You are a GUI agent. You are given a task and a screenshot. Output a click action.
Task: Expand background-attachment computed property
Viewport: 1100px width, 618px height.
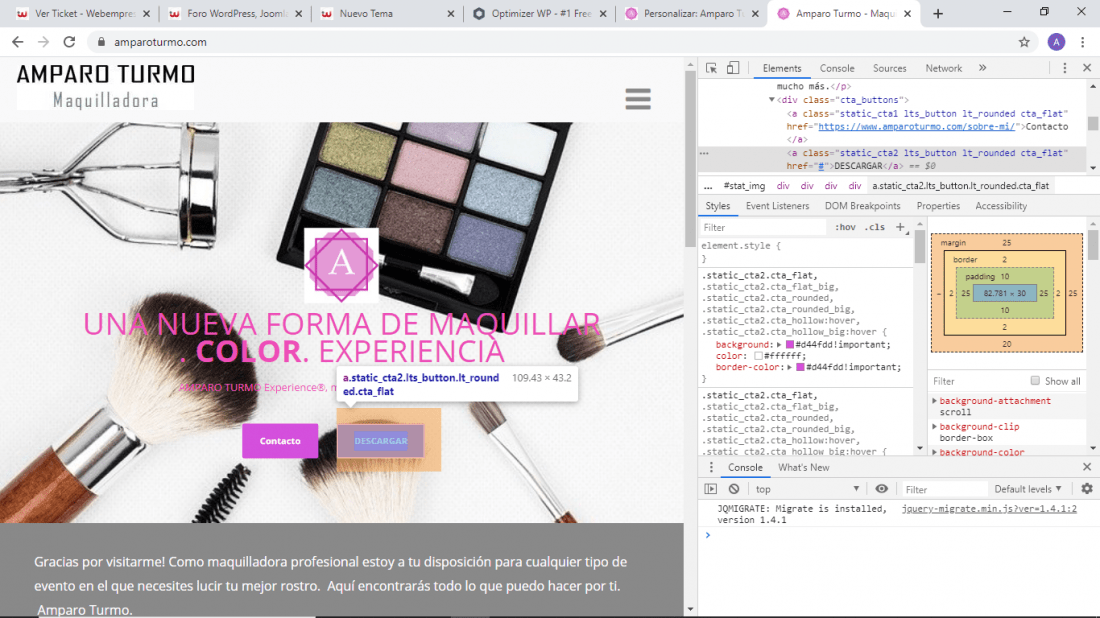pos(934,401)
